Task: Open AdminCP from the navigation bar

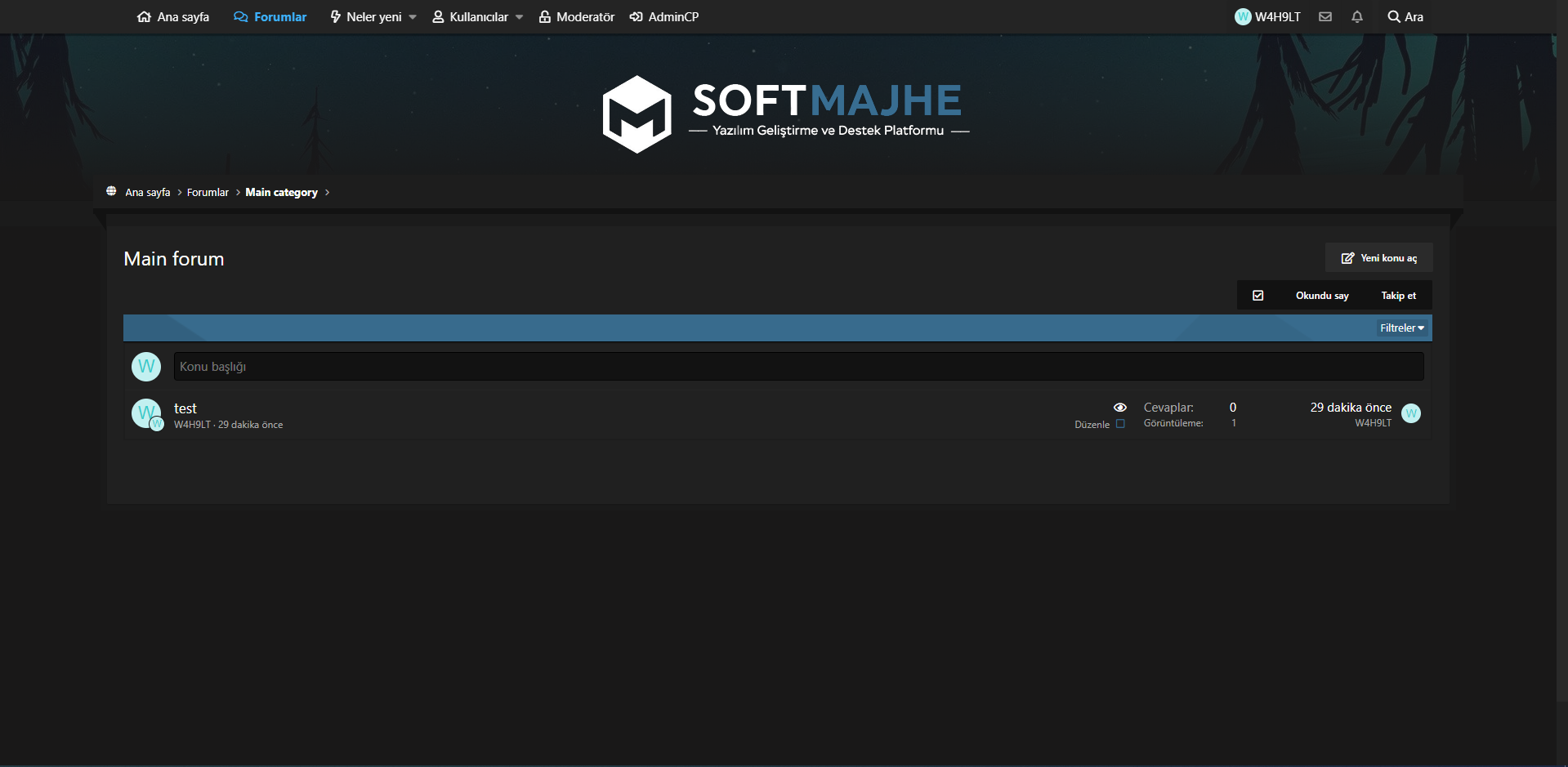Action: click(672, 16)
